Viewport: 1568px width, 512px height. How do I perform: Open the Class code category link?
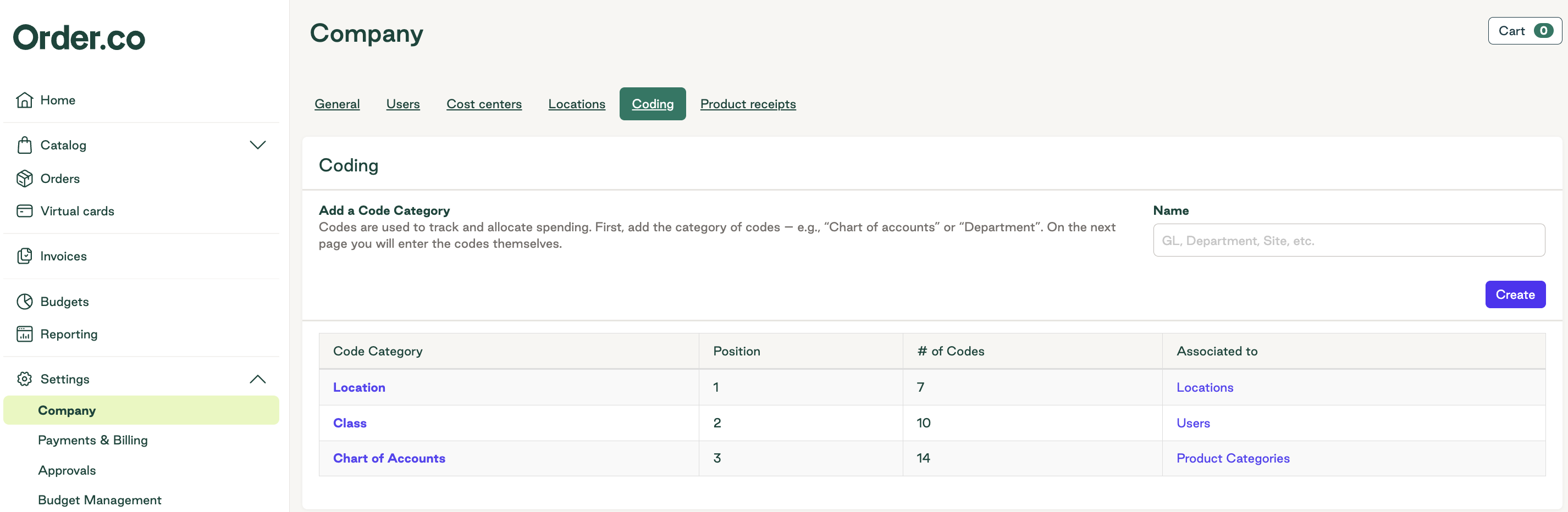pyautogui.click(x=350, y=423)
